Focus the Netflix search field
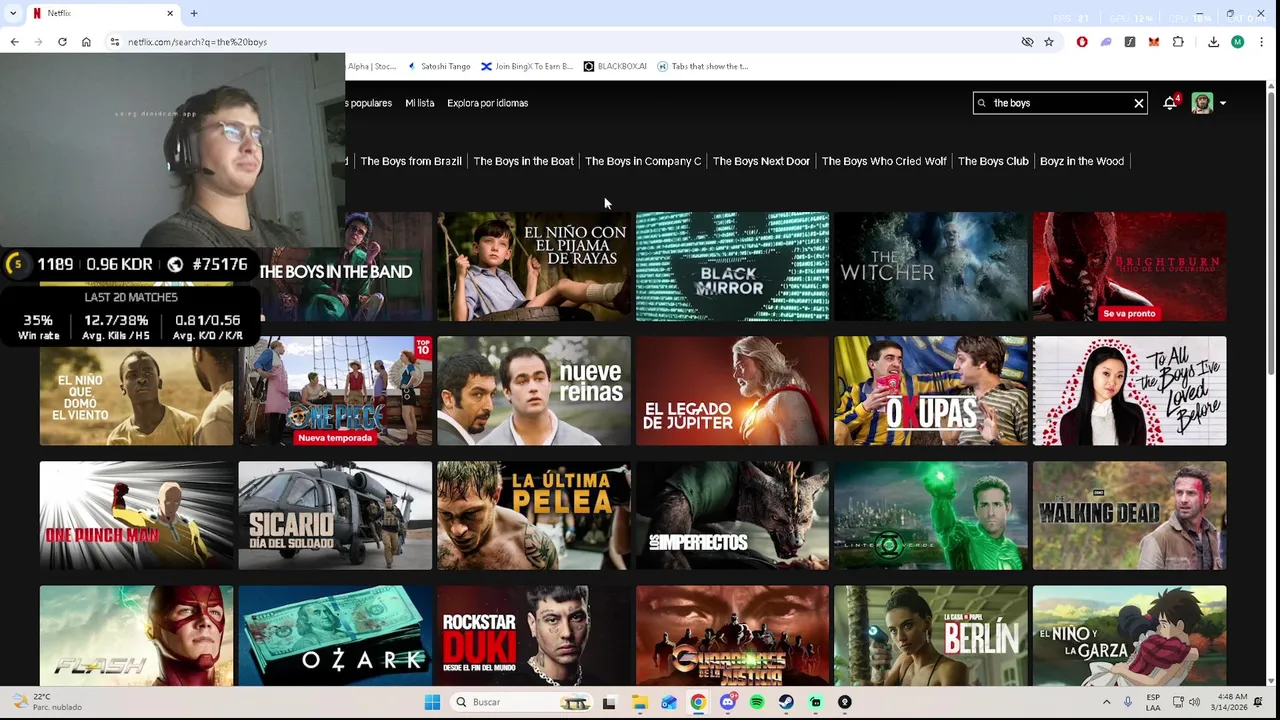The width and height of the screenshot is (1280, 720). (x=1060, y=103)
